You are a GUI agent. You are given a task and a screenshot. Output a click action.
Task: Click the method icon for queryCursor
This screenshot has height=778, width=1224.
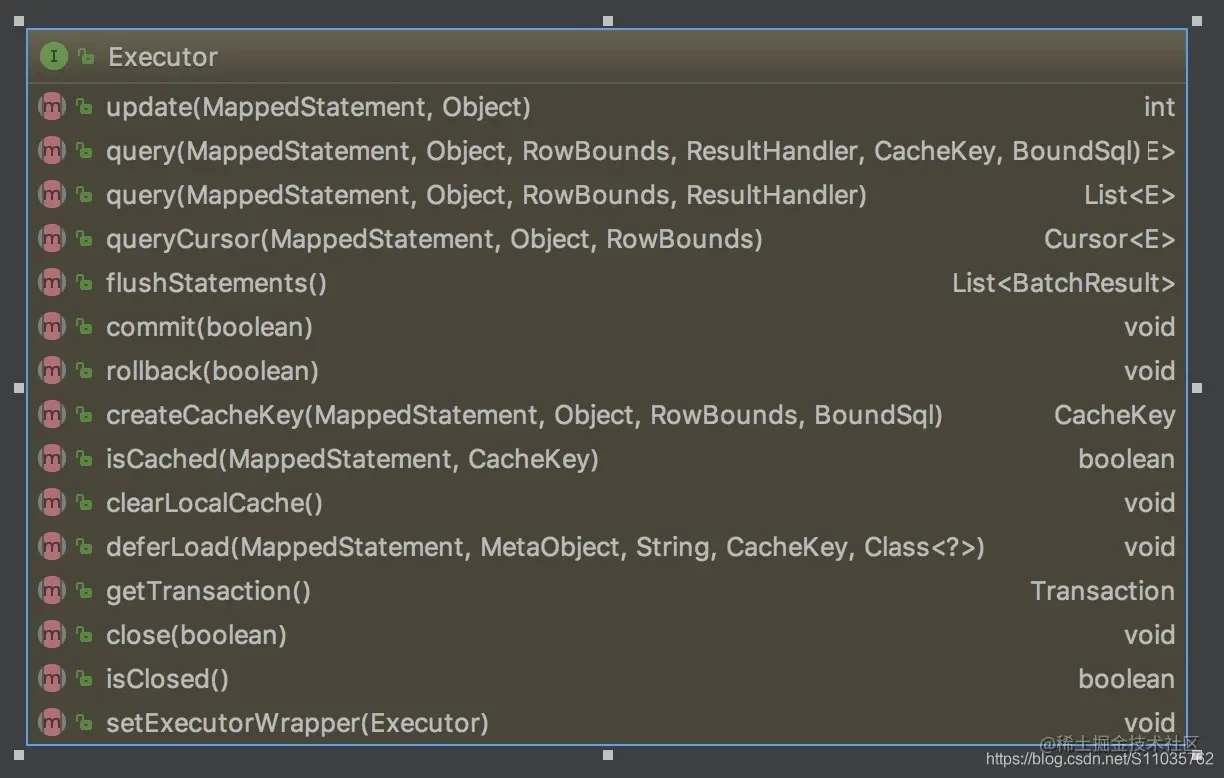52,239
